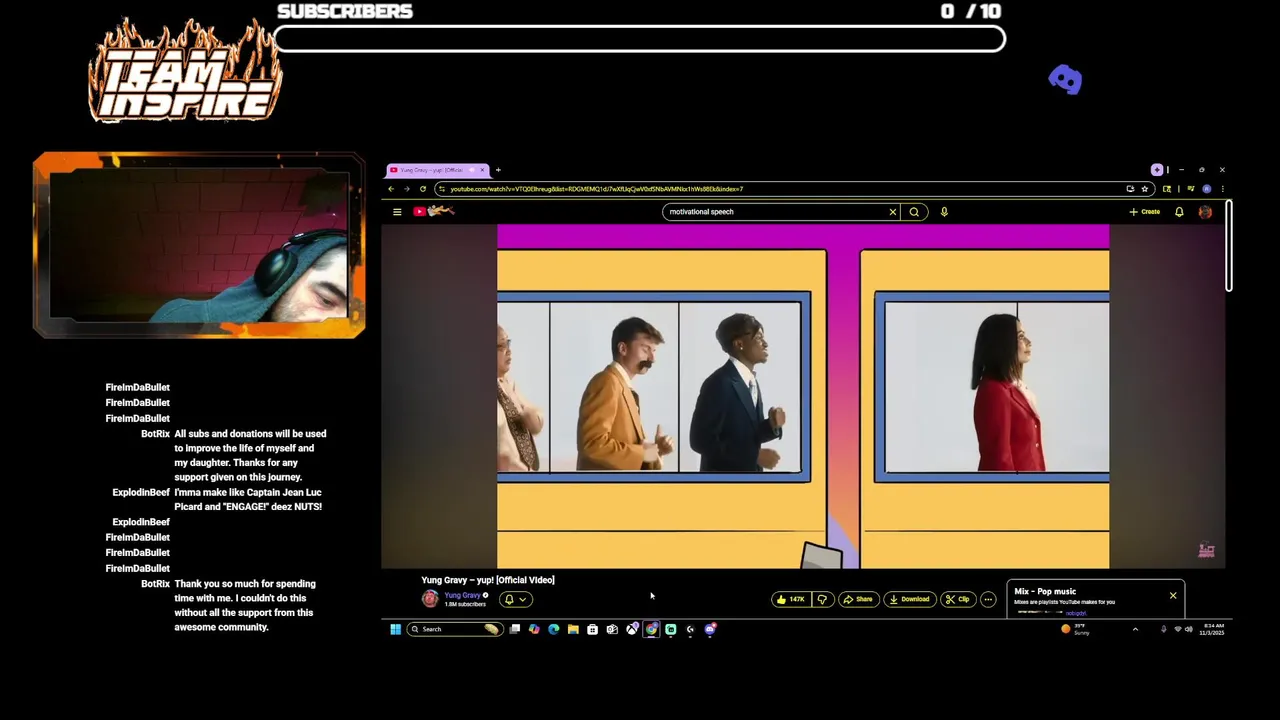Open the YouTube hamburger guide menu

coord(397,212)
